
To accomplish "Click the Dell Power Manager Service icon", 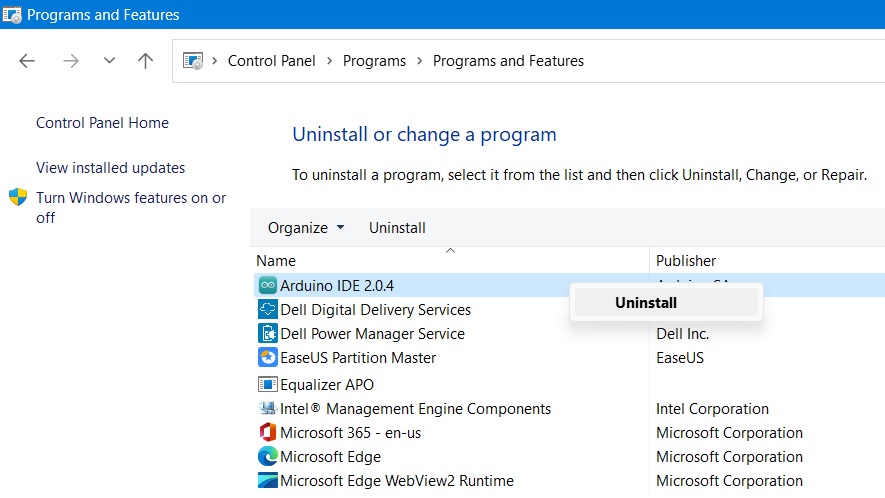I will pyautogui.click(x=268, y=334).
